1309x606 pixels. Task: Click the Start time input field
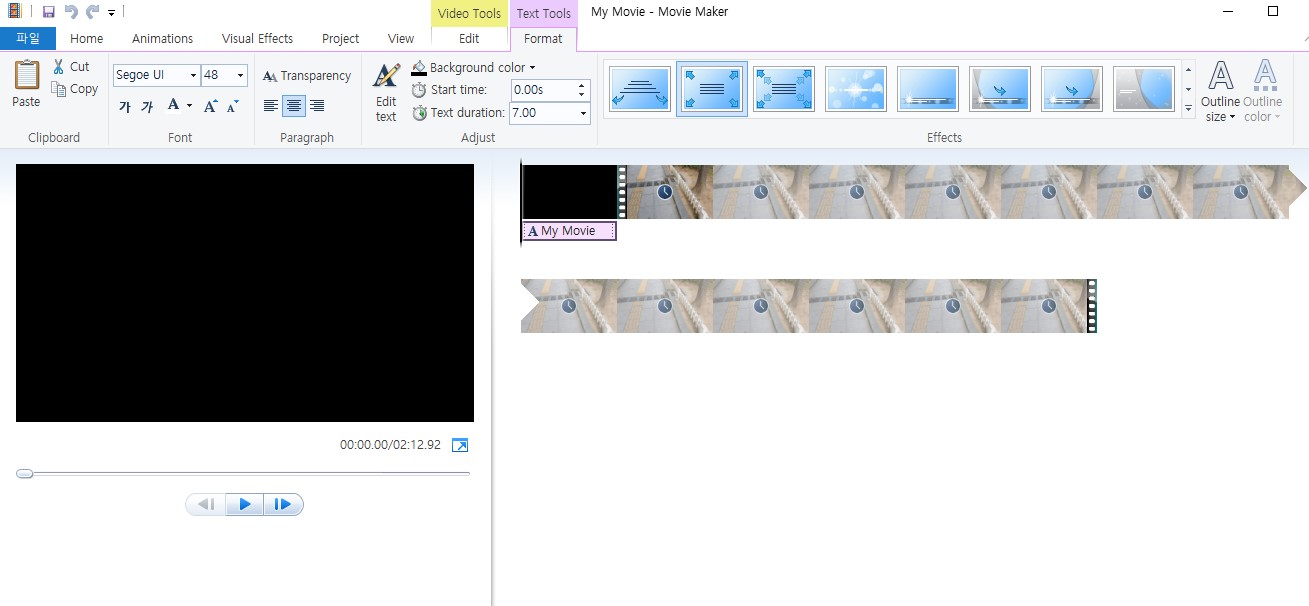pyautogui.click(x=543, y=90)
